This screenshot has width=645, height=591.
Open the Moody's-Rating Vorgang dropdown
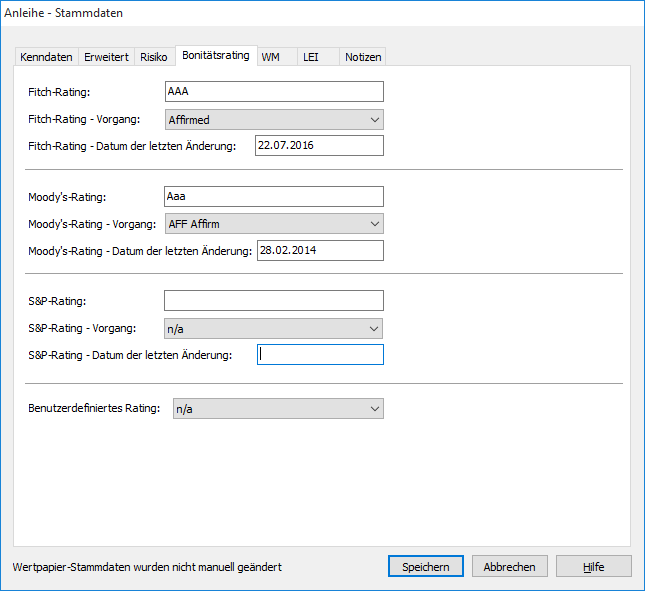(x=273, y=224)
